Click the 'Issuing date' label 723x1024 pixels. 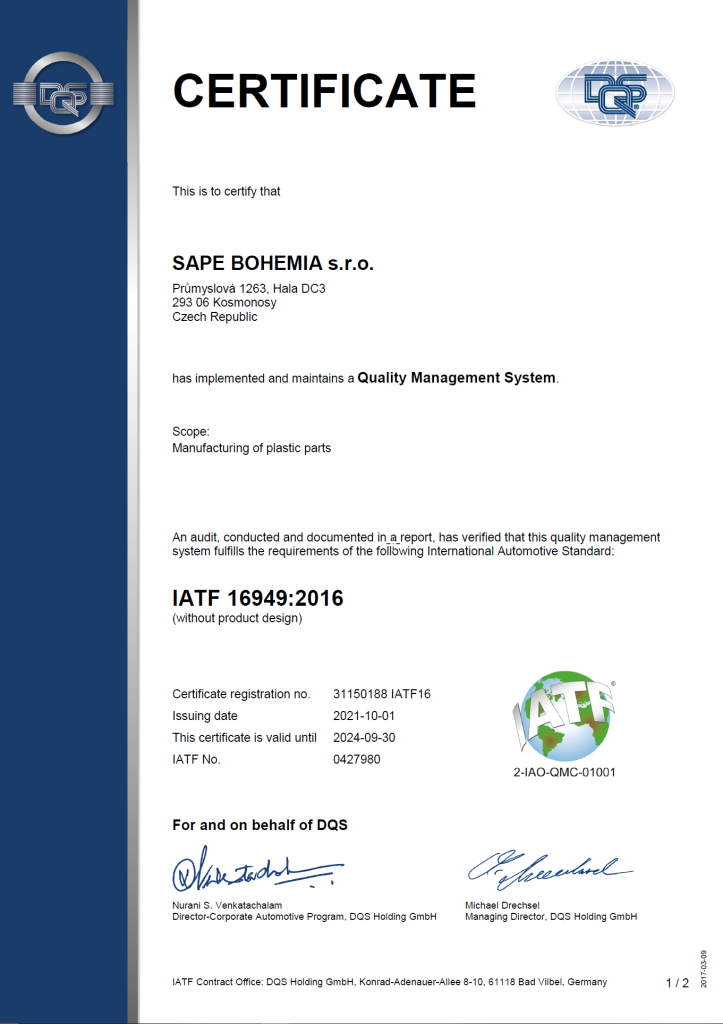point(205,716)
